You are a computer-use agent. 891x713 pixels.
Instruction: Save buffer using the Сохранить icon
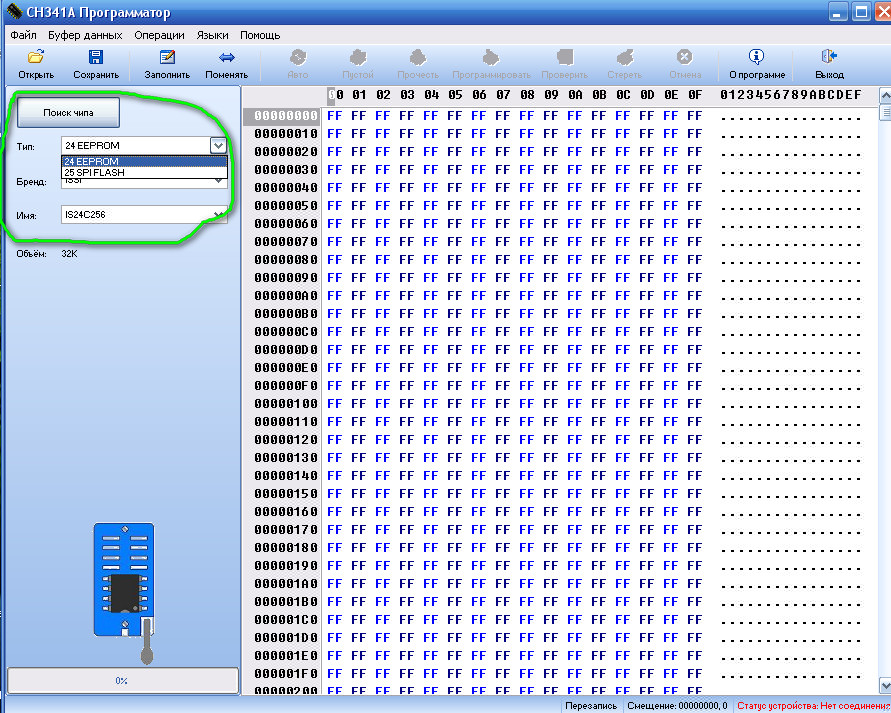coord(95,57)
